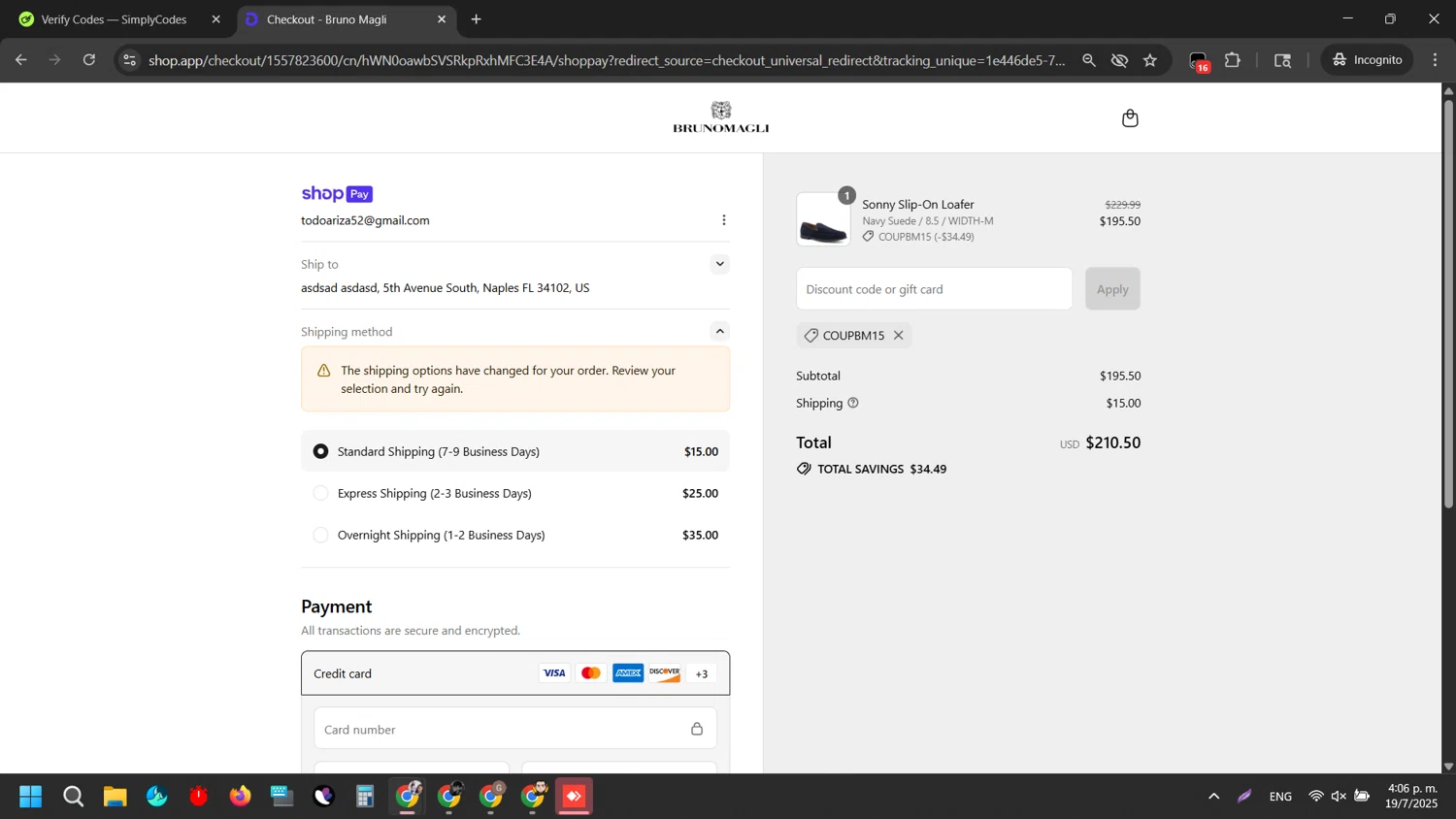The image size is (1456, 819).
Task: Click the American Express icon
Action: (x=628, y=673)
